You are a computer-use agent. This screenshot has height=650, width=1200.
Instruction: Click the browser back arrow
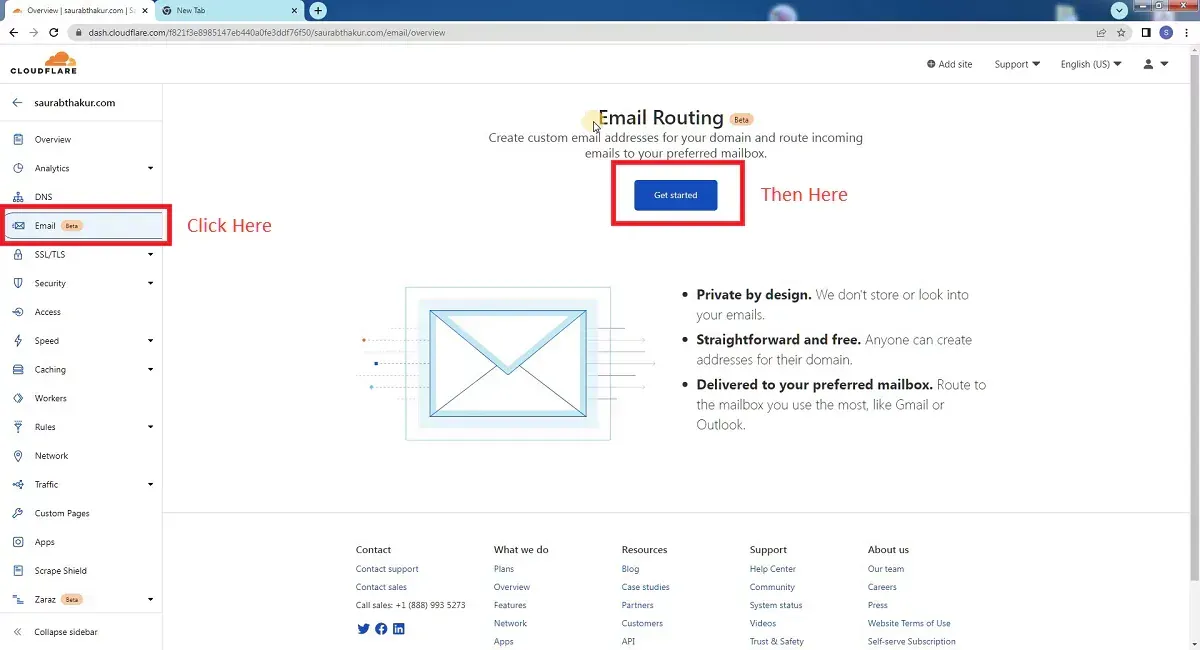click(x=13, y=32)
